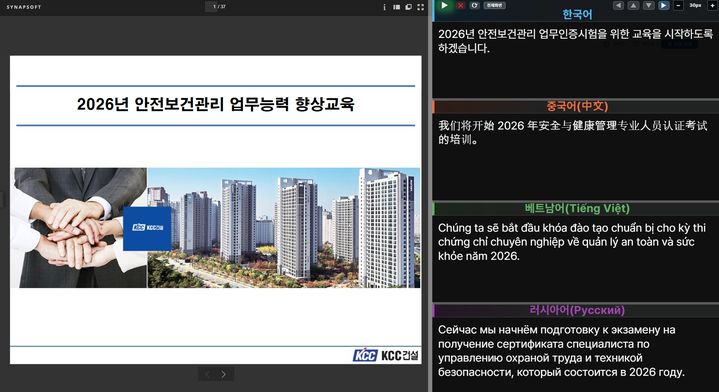Click the Chinese translation text 我们将开始 2026
Screen dimensions: 719x392
coord(572,133)
